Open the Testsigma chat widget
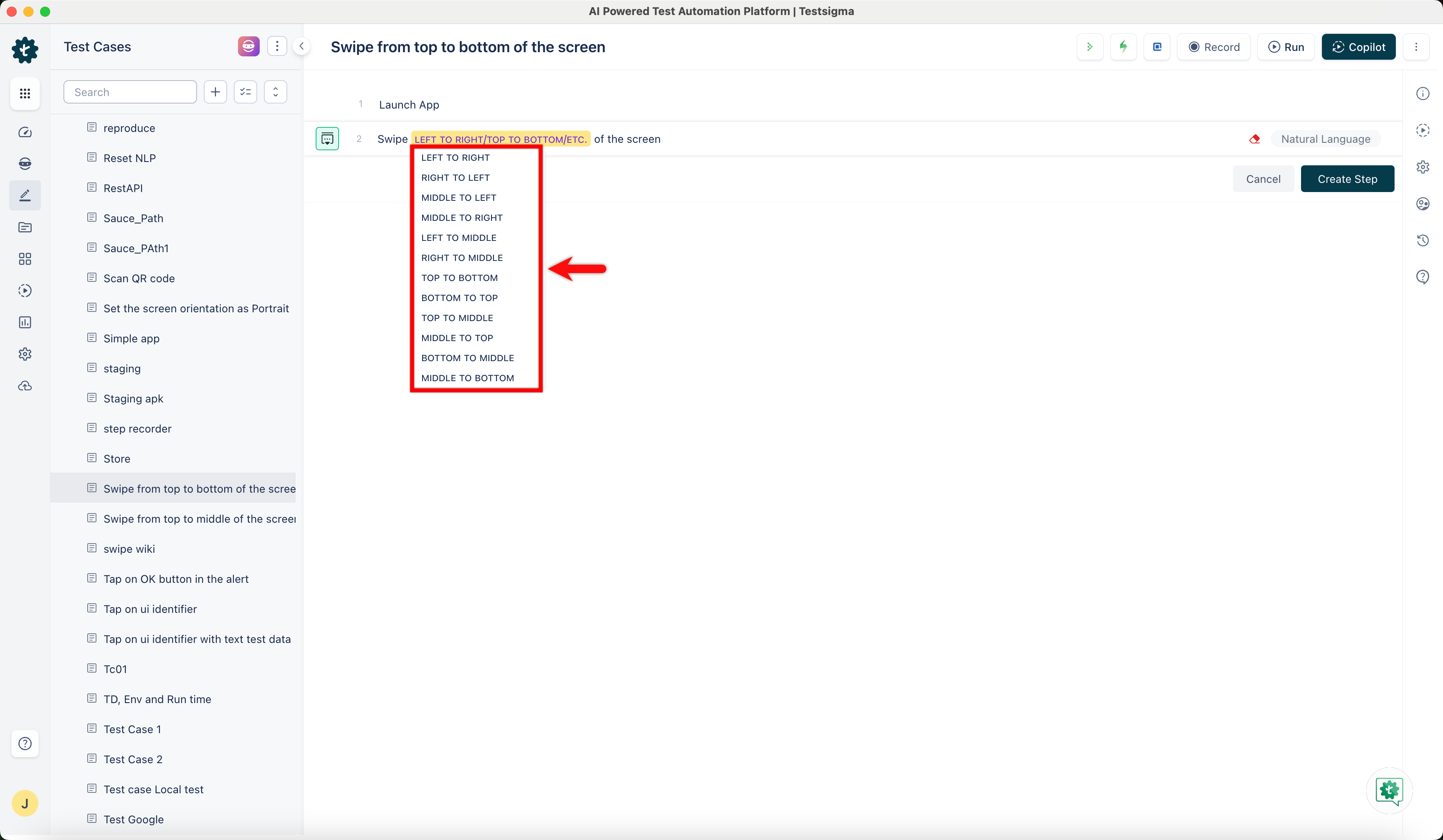This screenshot has width=1443, height=840. point(1389,791)
